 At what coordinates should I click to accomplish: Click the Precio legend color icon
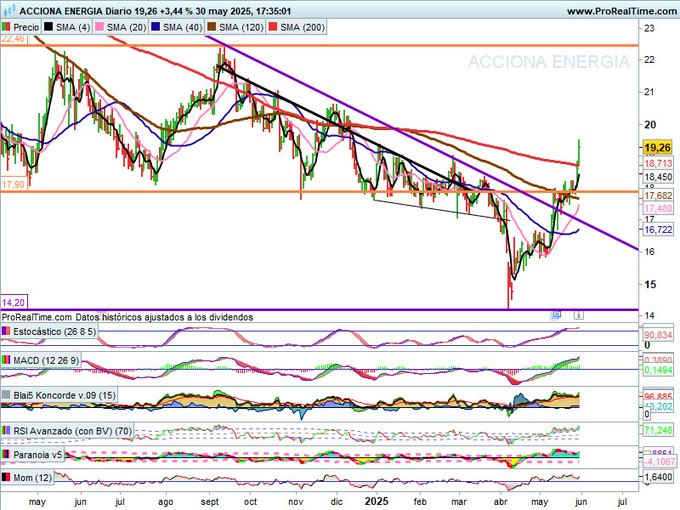pos(6,27)
